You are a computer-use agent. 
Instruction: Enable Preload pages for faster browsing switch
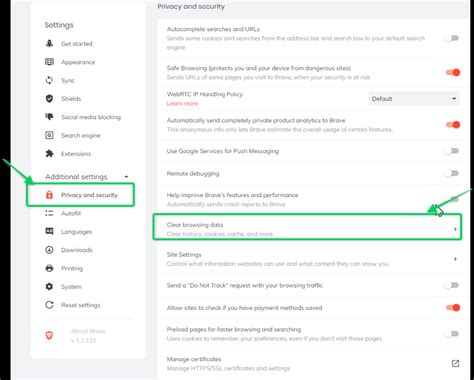pos(452,334)
